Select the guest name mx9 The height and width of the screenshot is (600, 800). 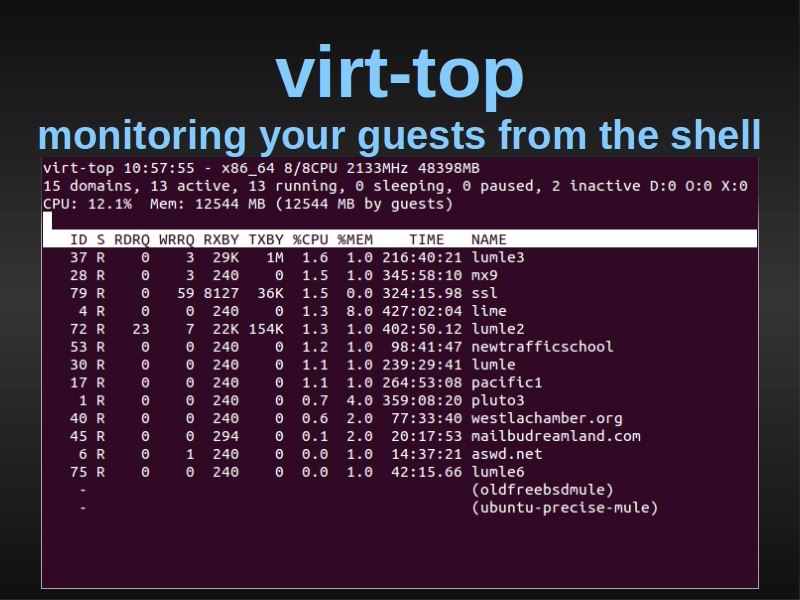[484, 276]
